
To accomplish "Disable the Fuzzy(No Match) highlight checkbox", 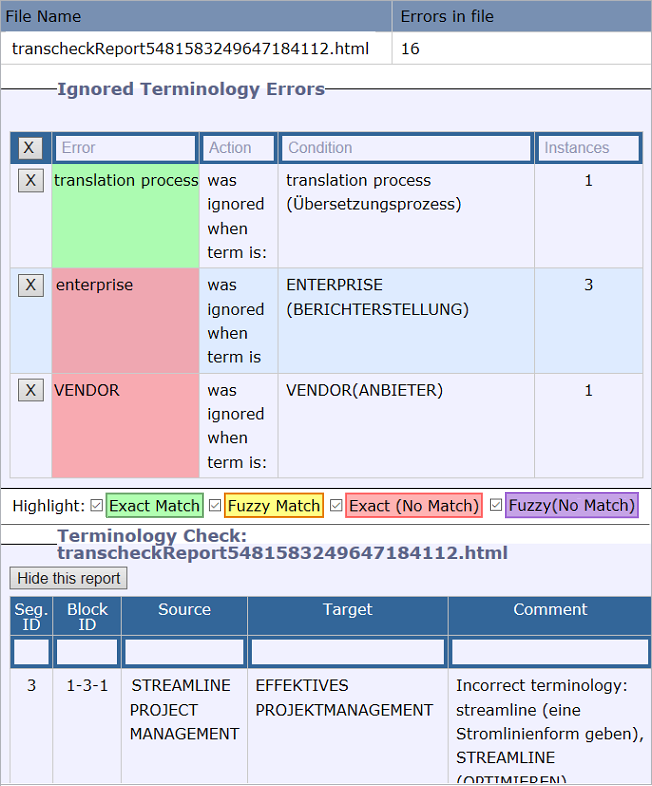I will tap(496, 506).
